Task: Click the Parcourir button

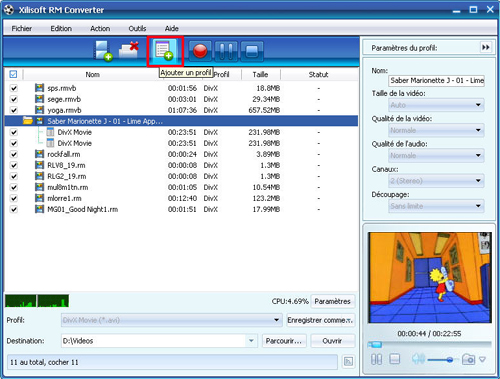Action: pos(284,341)
